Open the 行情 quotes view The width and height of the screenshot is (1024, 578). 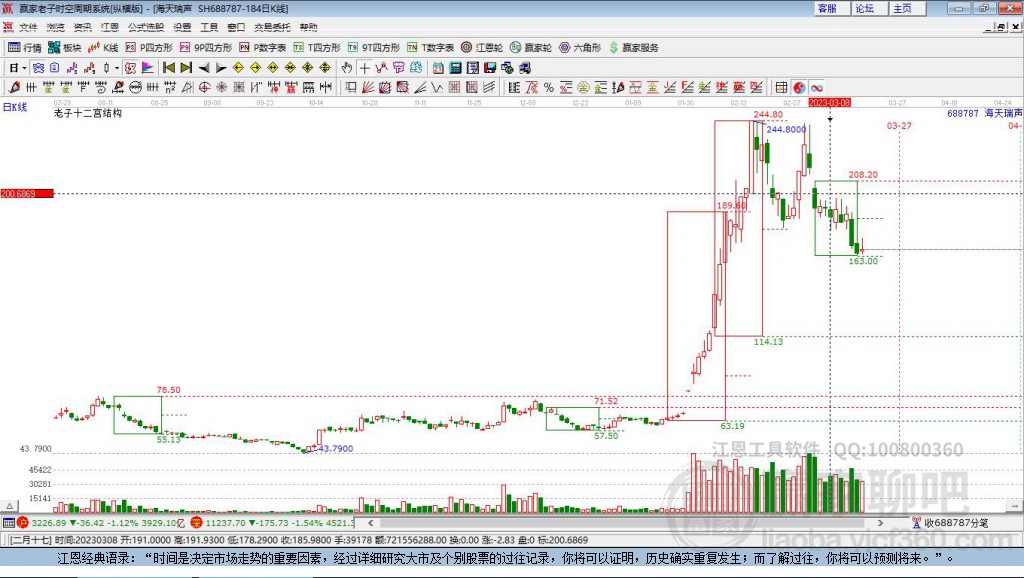(25, 47)
